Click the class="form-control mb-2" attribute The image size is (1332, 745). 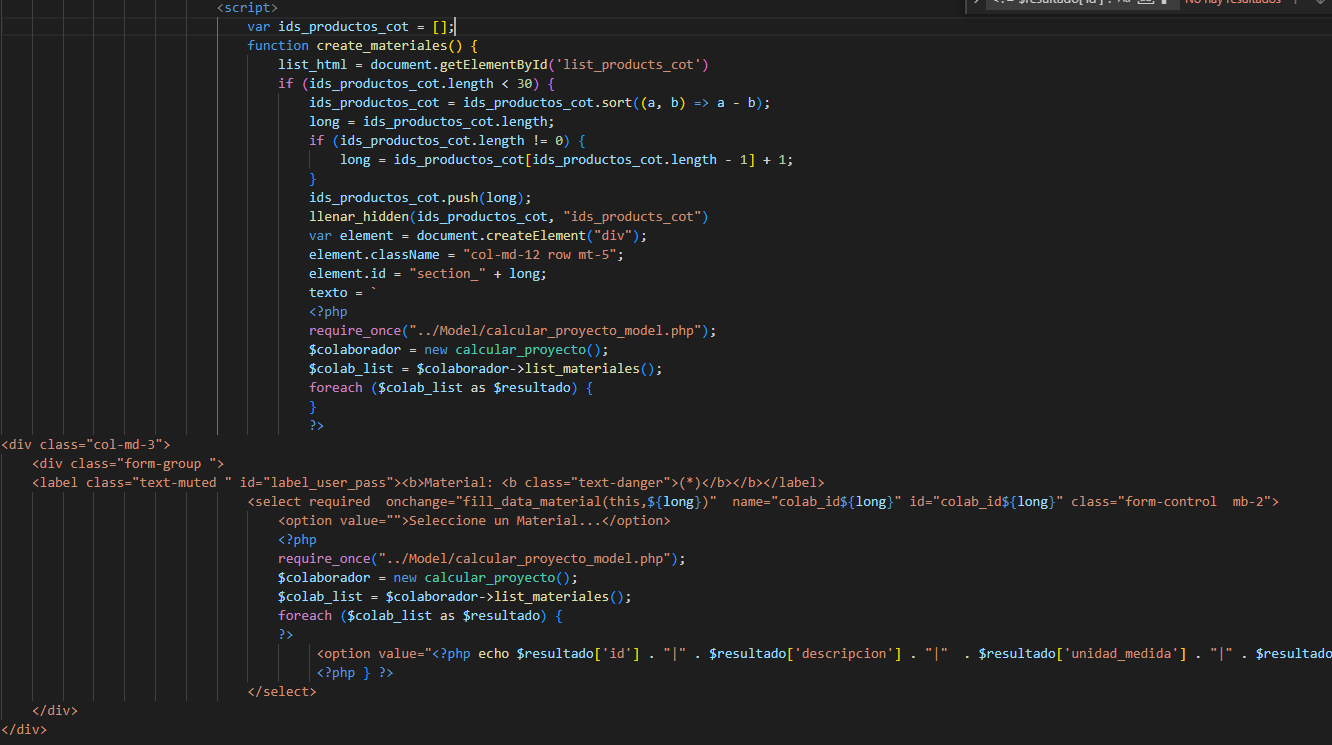(1171, 501)
